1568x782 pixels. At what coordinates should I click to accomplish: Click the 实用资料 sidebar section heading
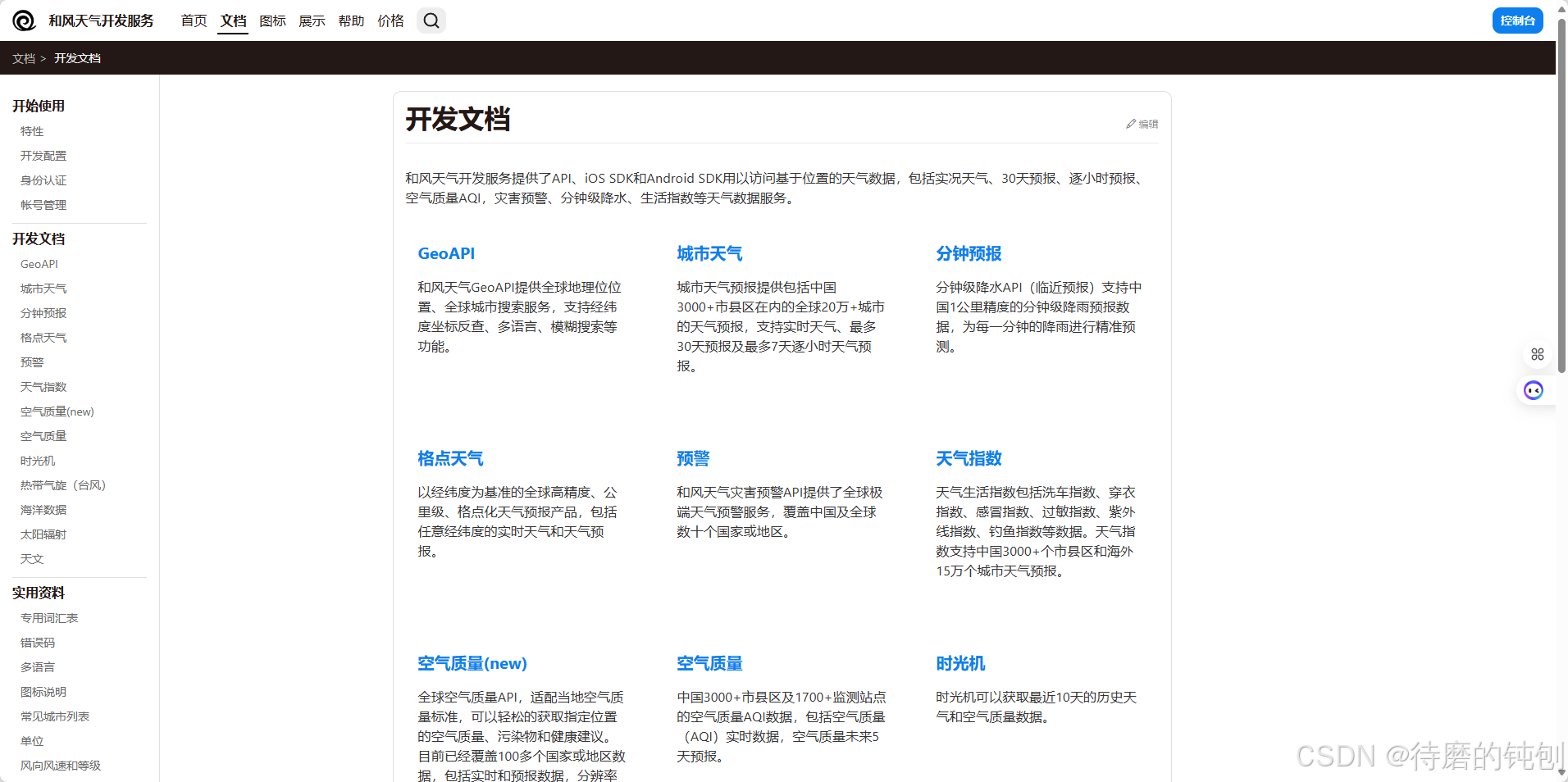[x=39, y=593]
